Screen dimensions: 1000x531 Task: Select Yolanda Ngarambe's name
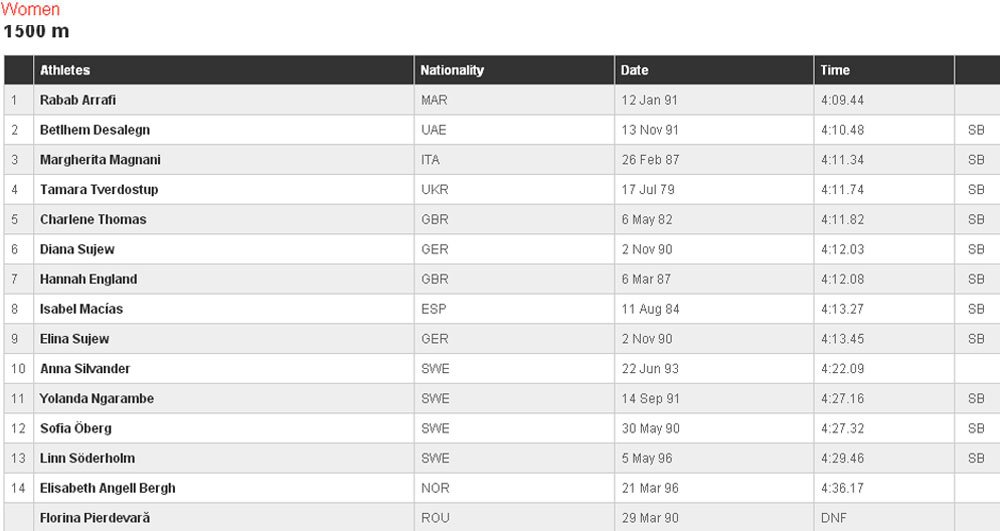pos(97,398)
